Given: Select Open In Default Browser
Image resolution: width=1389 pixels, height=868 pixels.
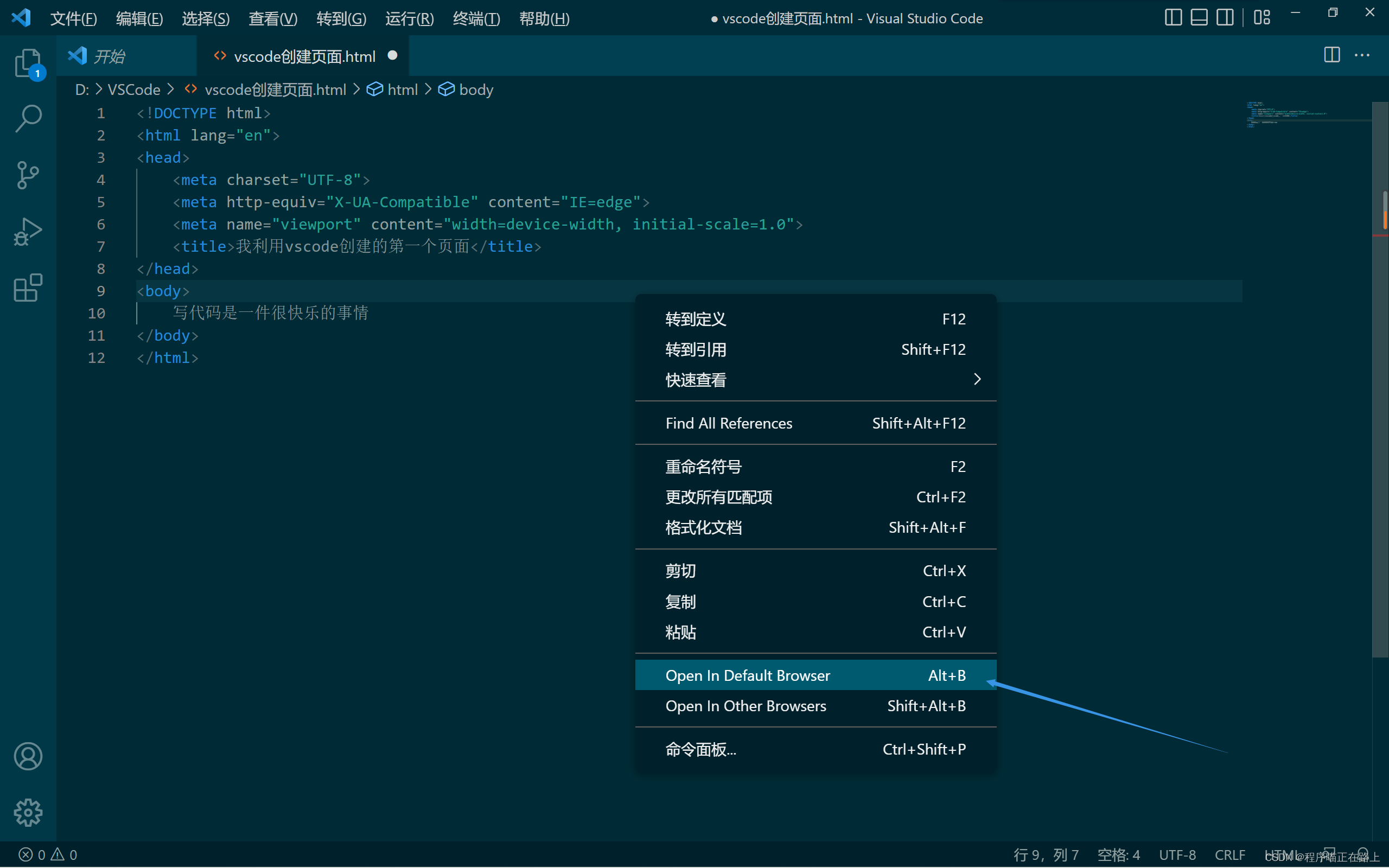Looking at the screenshot, I should (x=815, y=675).
